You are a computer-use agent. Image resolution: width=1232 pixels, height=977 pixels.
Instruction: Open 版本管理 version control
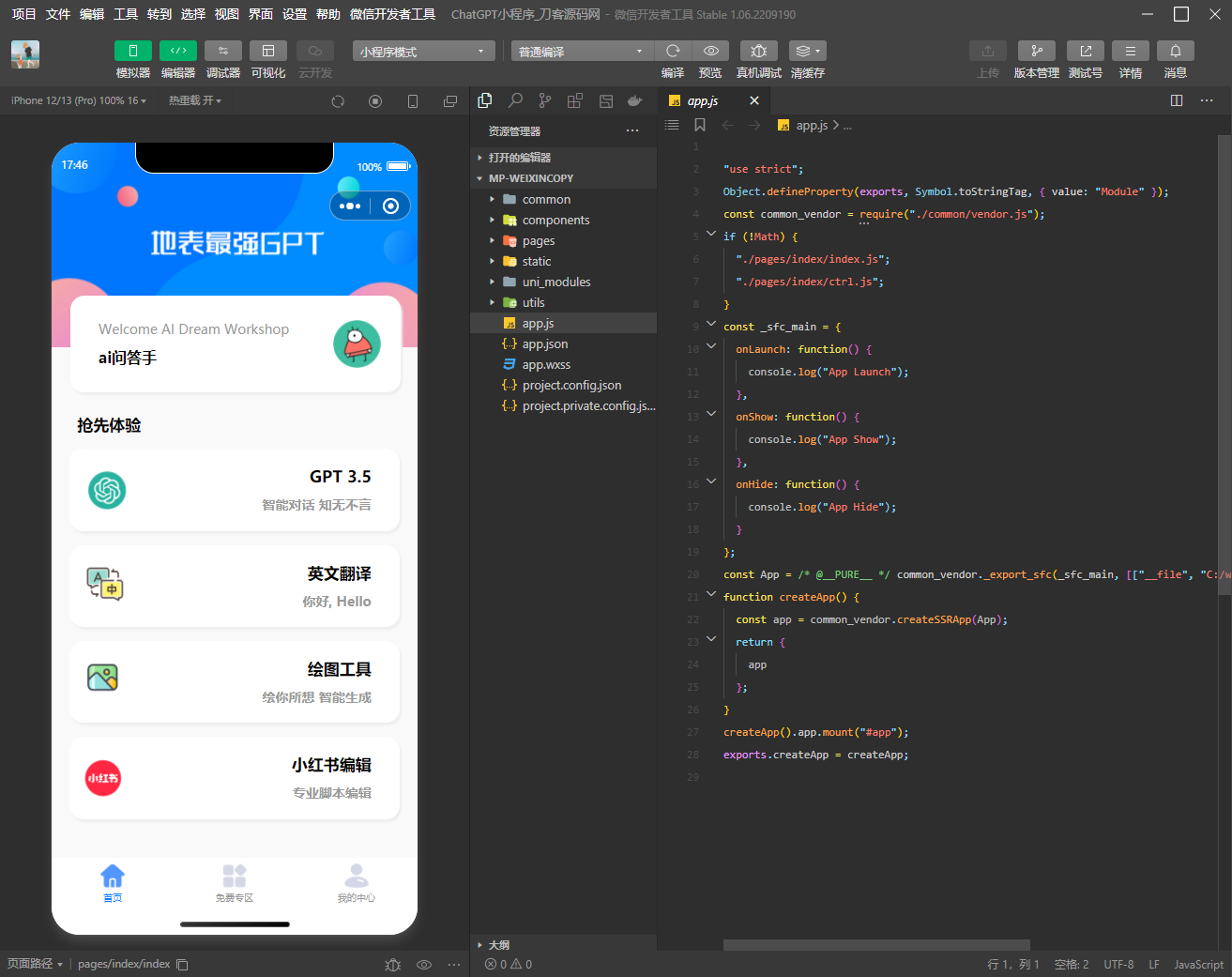pos(1036,50)
